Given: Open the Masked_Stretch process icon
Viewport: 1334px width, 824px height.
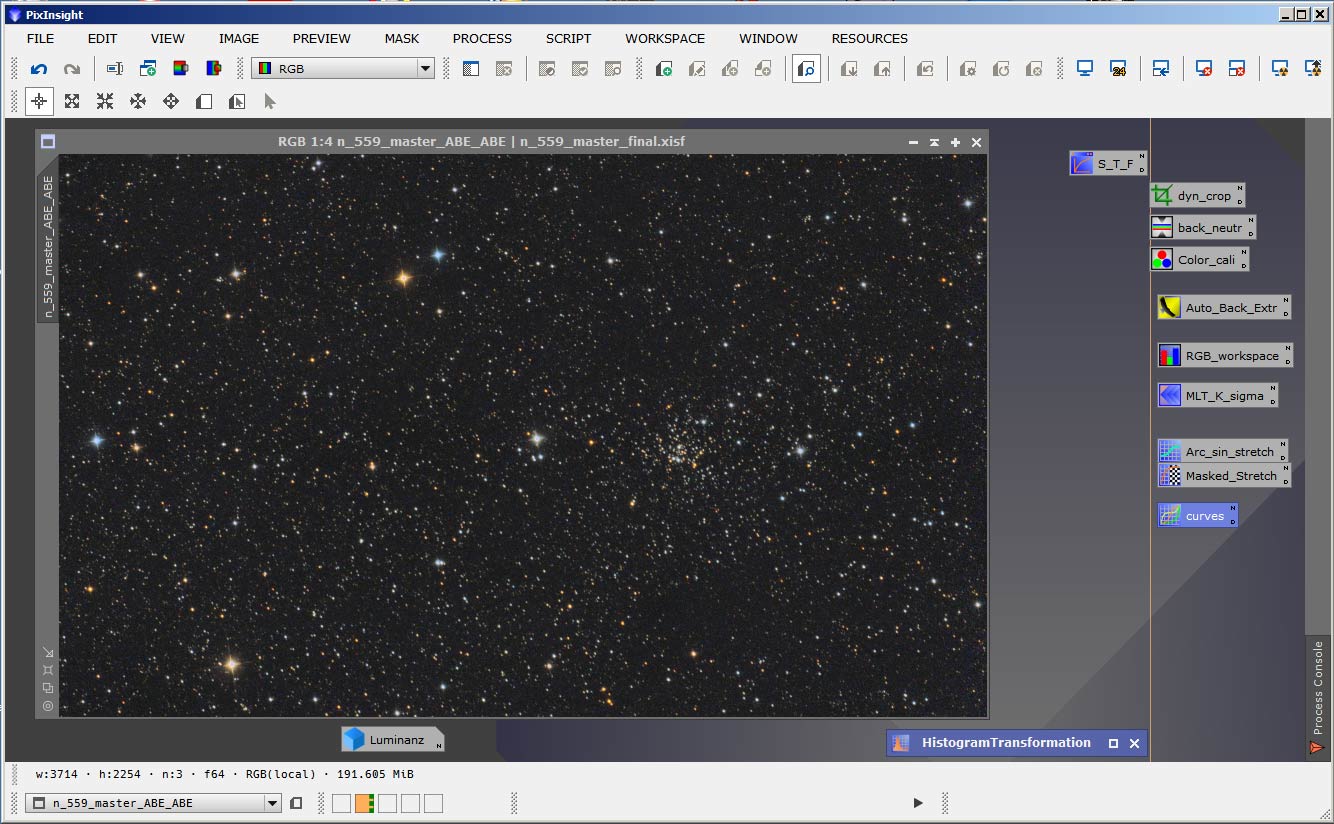Looking at the screenshot, I should tap(1224, 475).
